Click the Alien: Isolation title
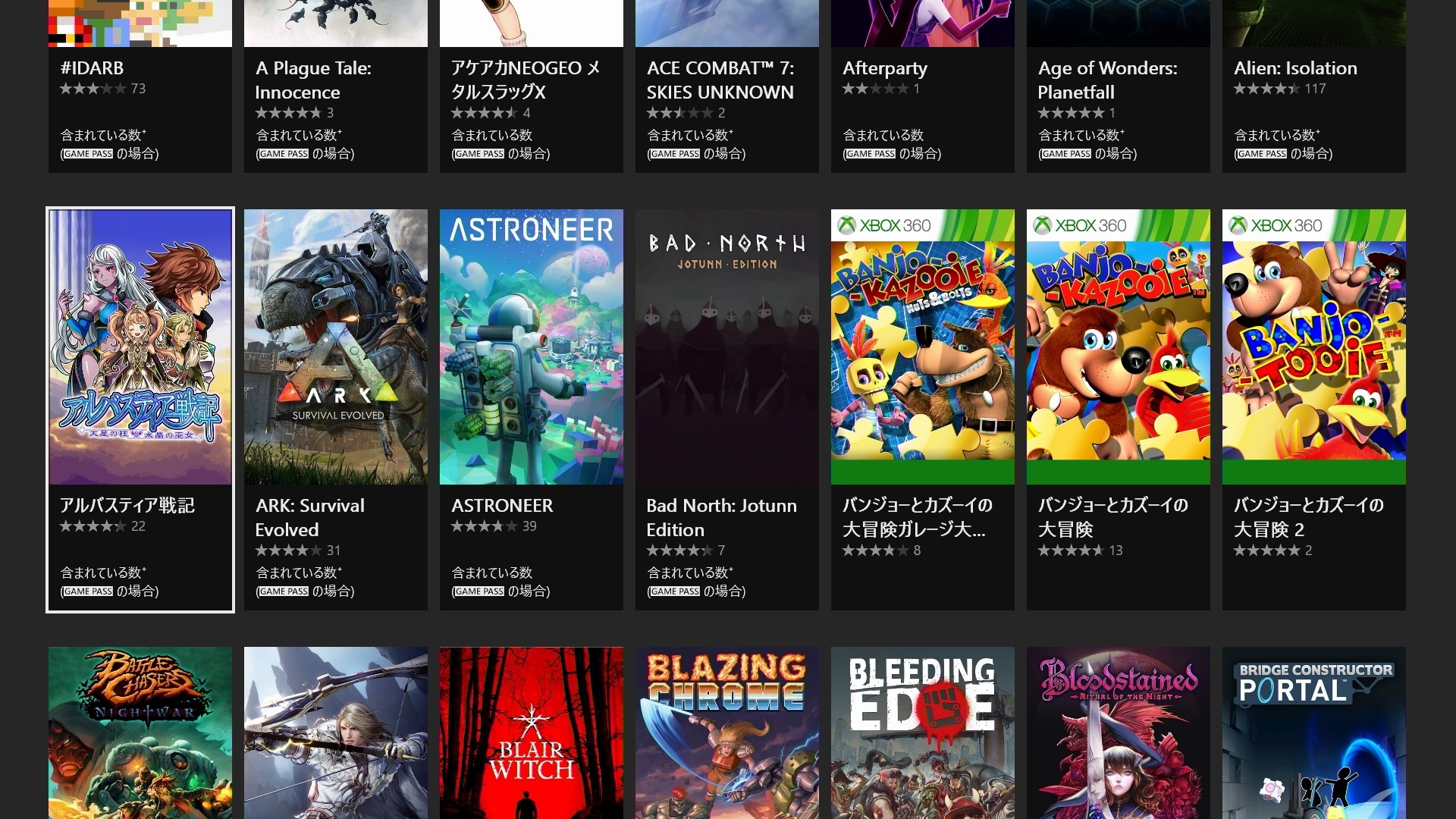The image size is (1456, 819). pos(1294,68)
